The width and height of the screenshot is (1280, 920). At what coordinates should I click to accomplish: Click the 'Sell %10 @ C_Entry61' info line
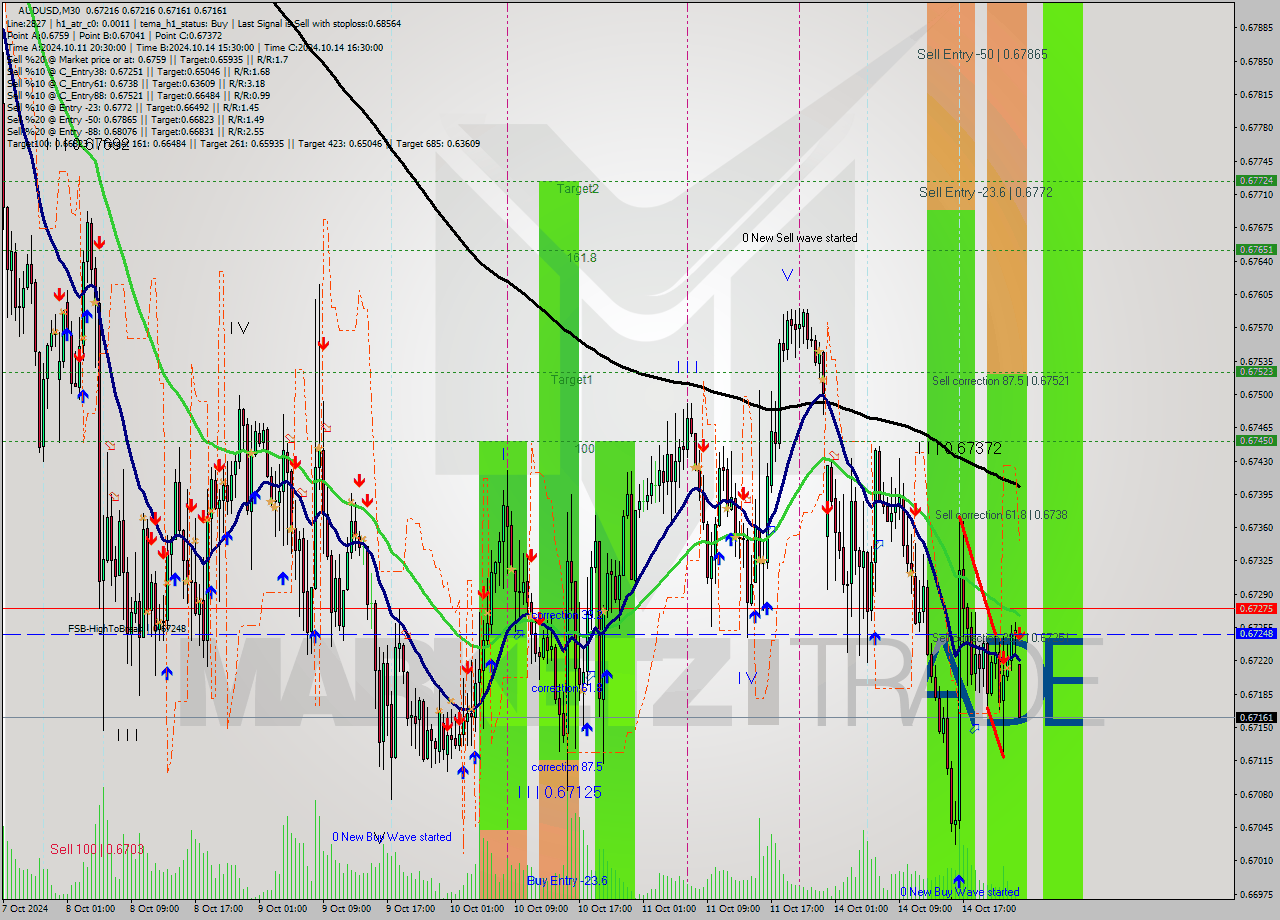point(136,84)
